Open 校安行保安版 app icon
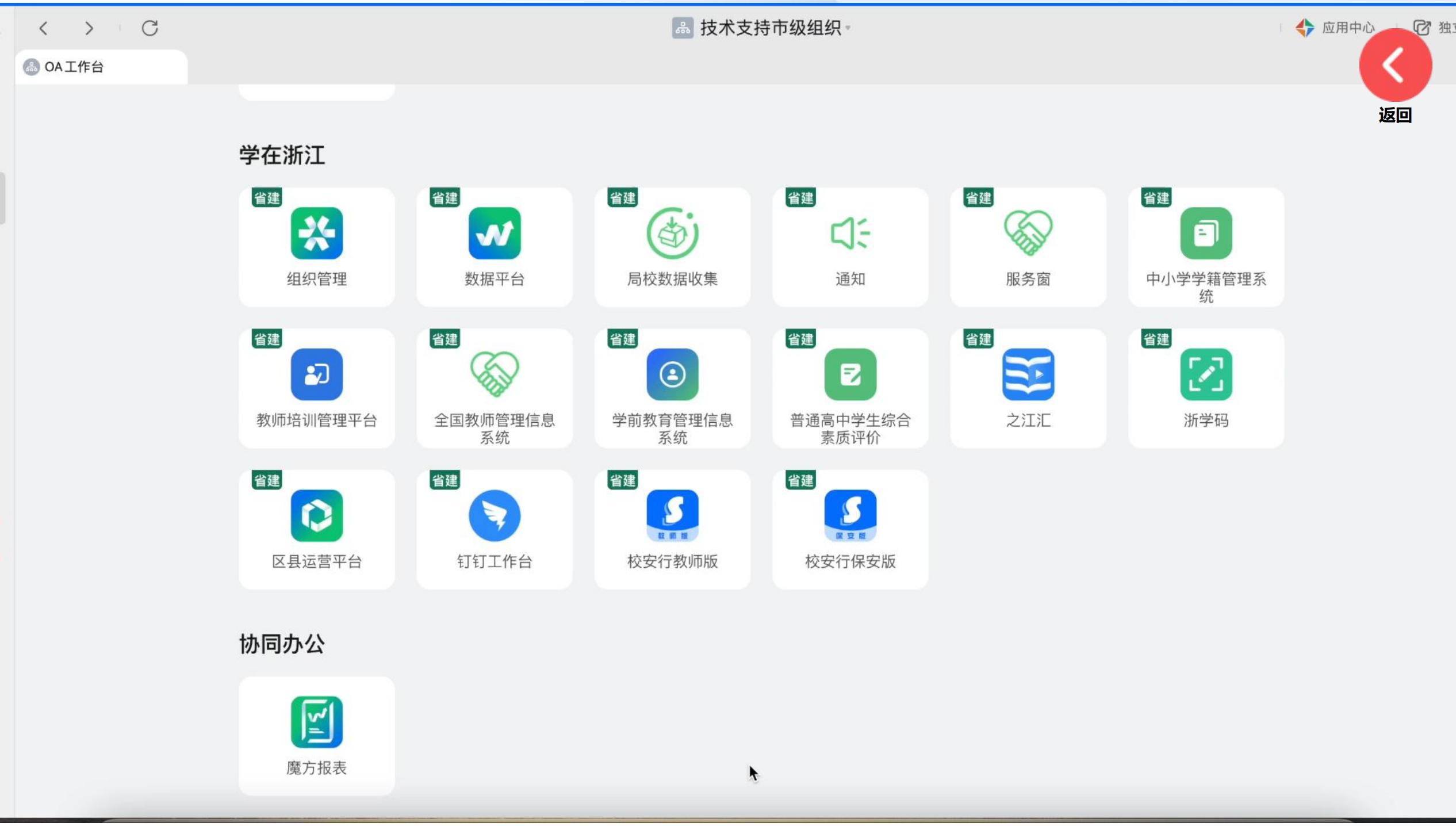The height and width of the screenshot is (826, 1456). tap(850, 516)
